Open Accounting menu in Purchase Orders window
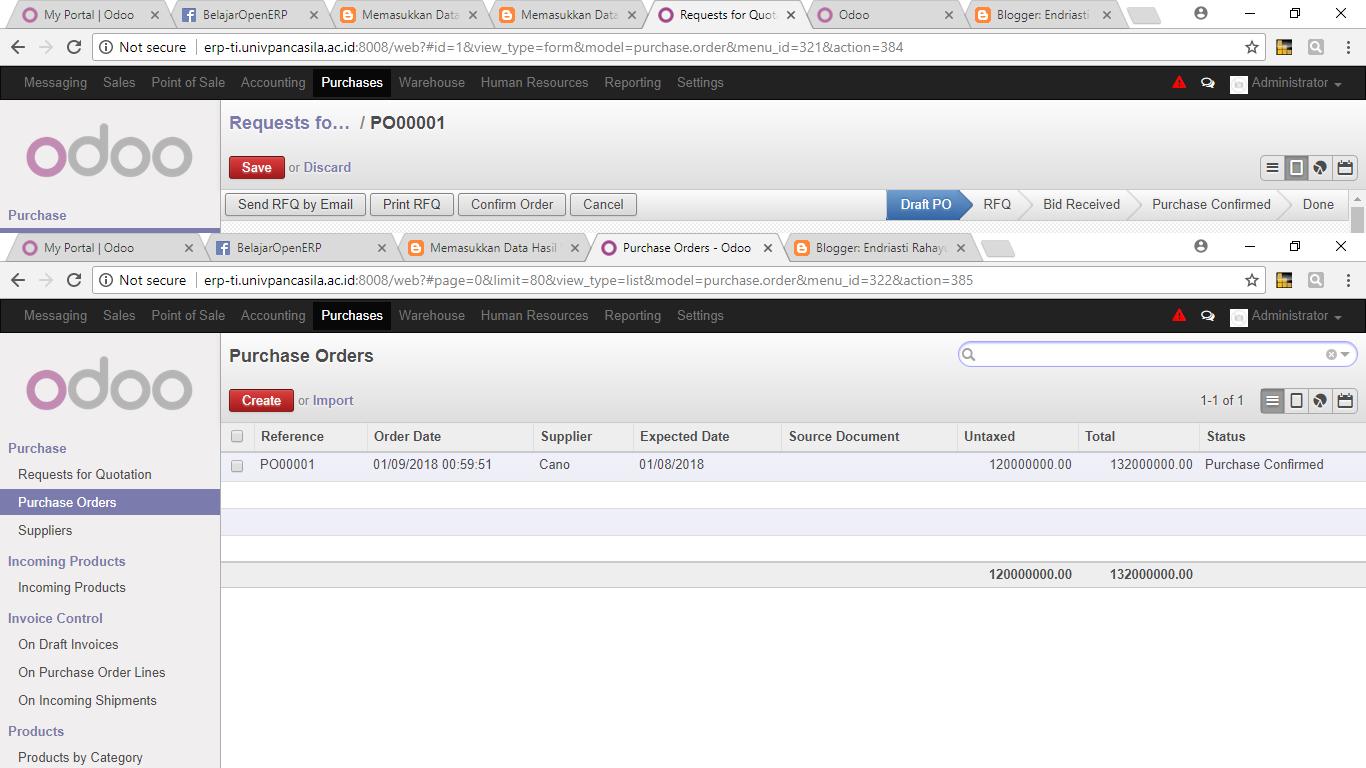 [273, 316]
